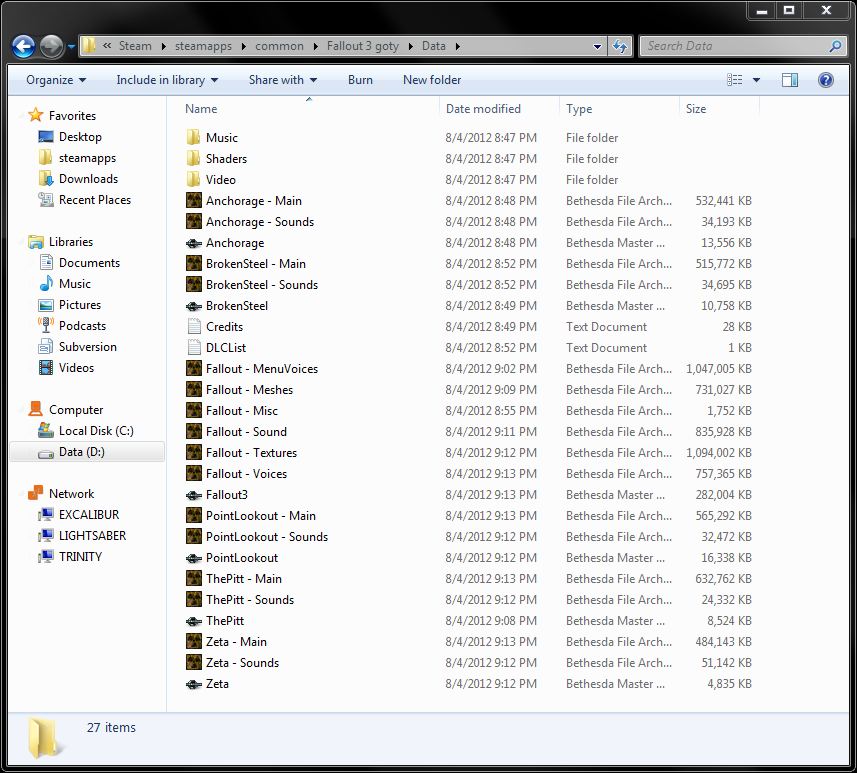The width and height of the screenshot is (857, 773).
Task: Select the BrokenSteel - Sounds archive icon
Action: pyautogui.click(x=193, y=284)
